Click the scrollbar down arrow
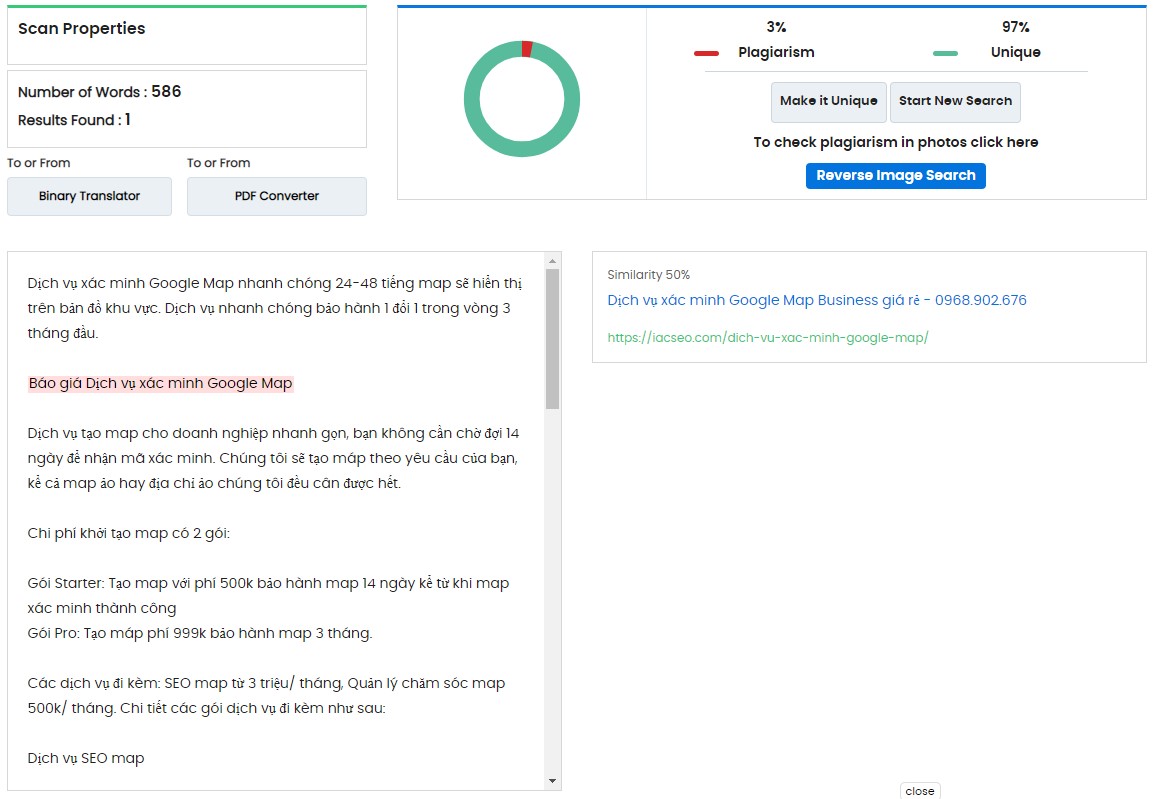 pyautogui.click(x=552, y=780)
